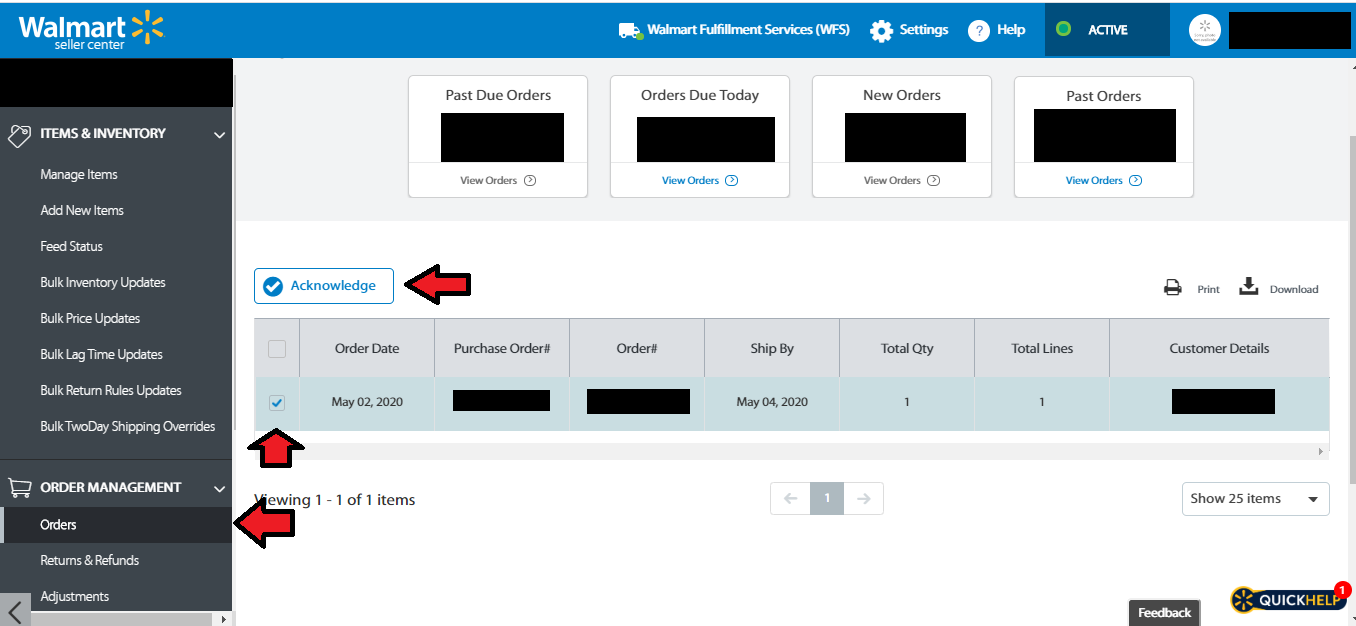Viewport: 1356px width, 626px height.
Task: Open Returns & Refunds
Action: (x=89, y=560)
